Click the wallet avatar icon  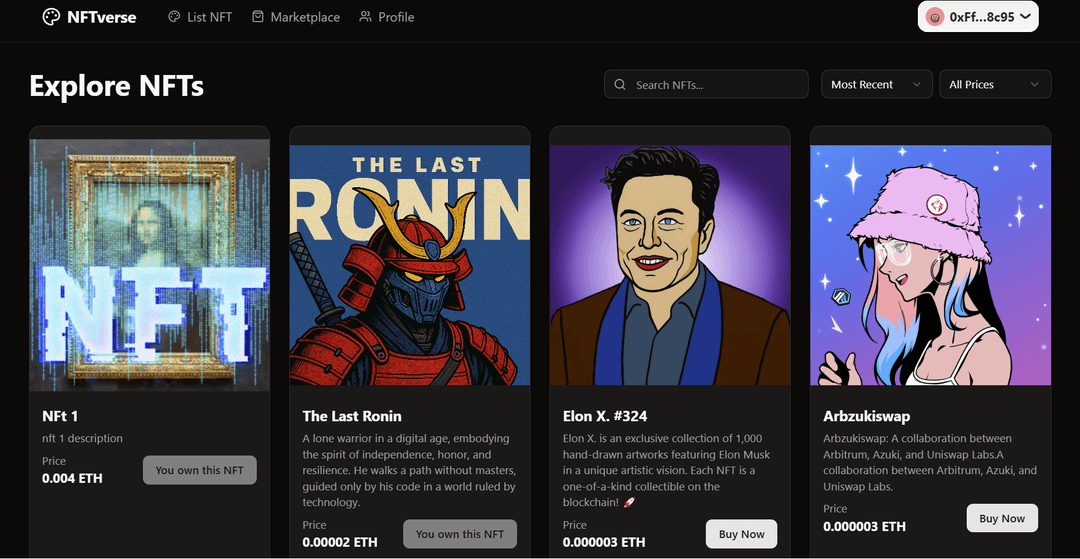pyautogui.click(x=935, y=17)
